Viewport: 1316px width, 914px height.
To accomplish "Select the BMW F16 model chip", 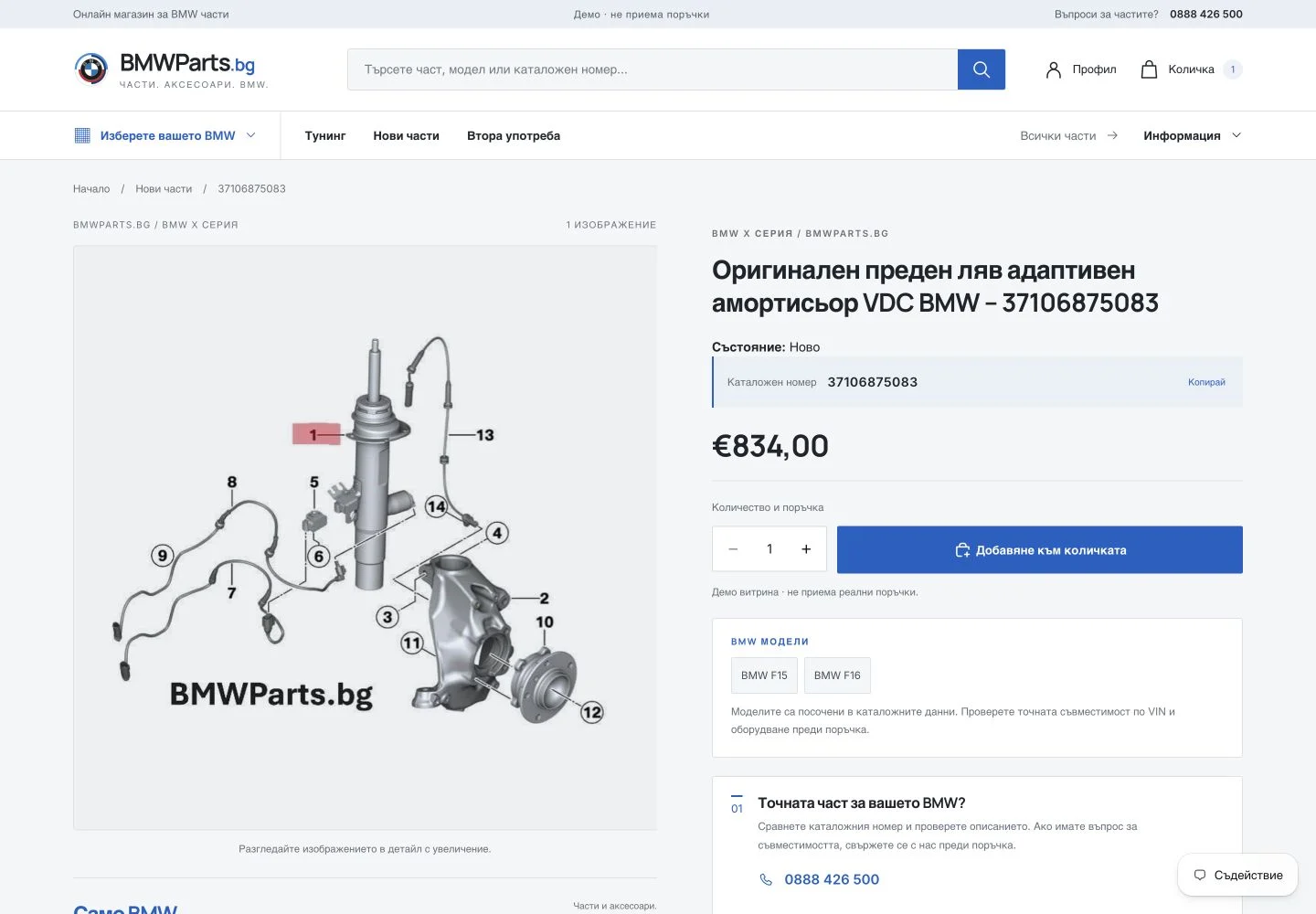I will click(837, 675).
